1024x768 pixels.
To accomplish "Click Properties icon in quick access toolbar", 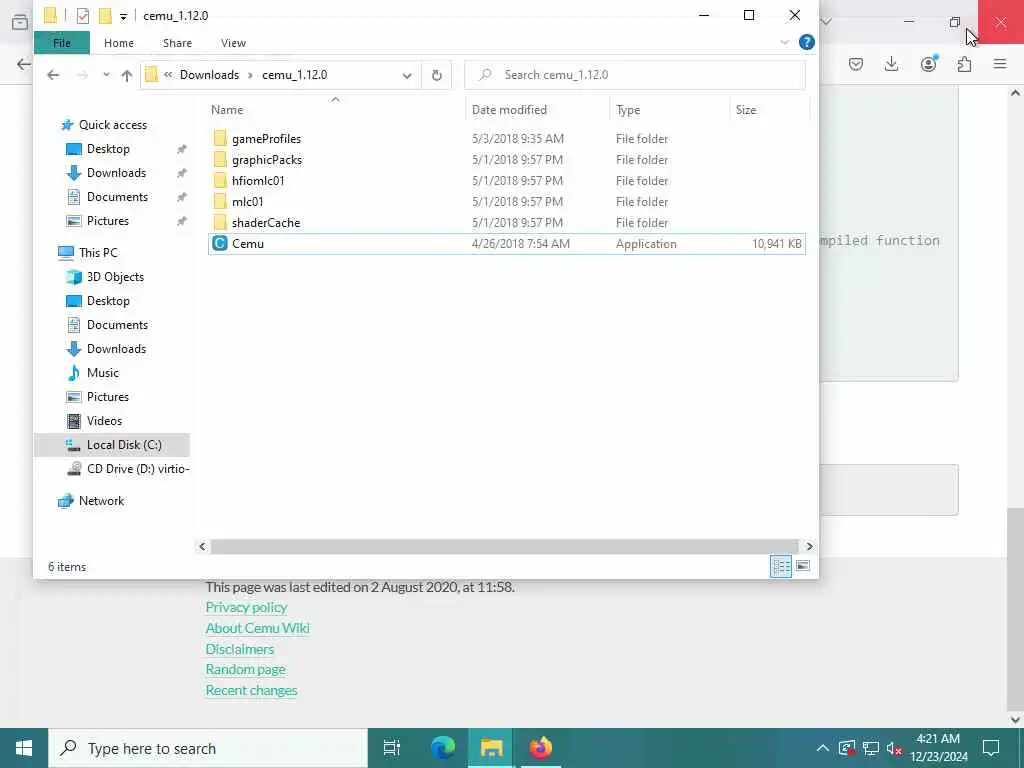I will pos(82,16).
